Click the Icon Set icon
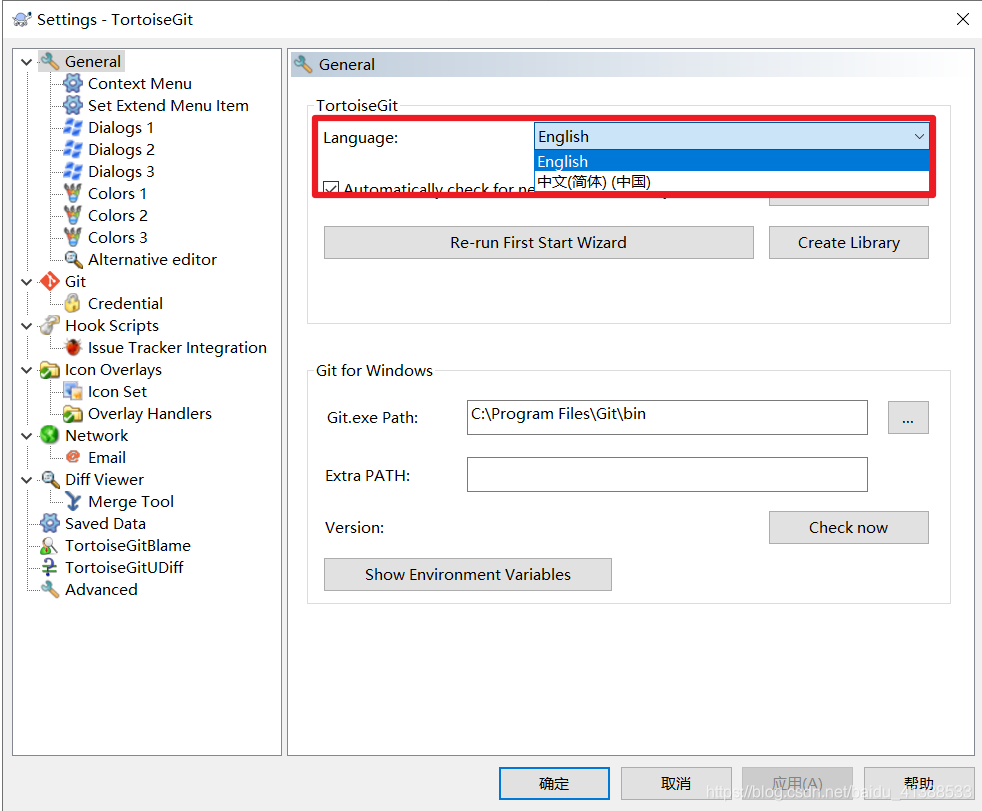The image size is (982, 811). pos(73,391)
